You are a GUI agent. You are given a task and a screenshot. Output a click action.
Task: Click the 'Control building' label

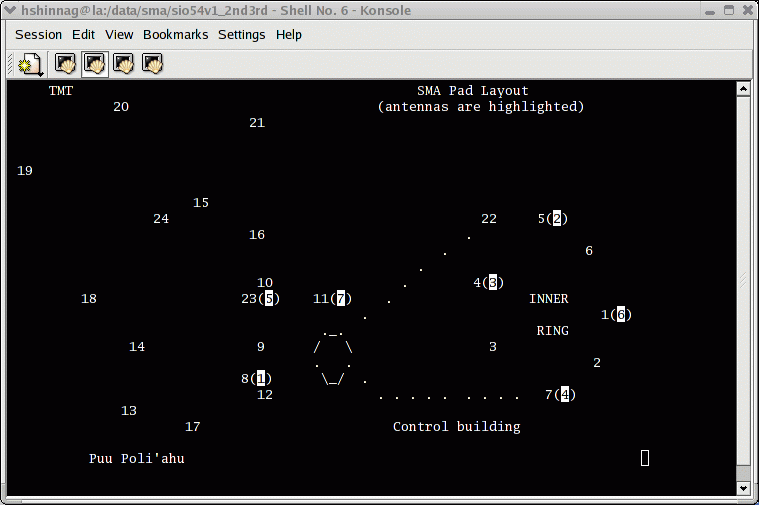(x=457, y=427)
